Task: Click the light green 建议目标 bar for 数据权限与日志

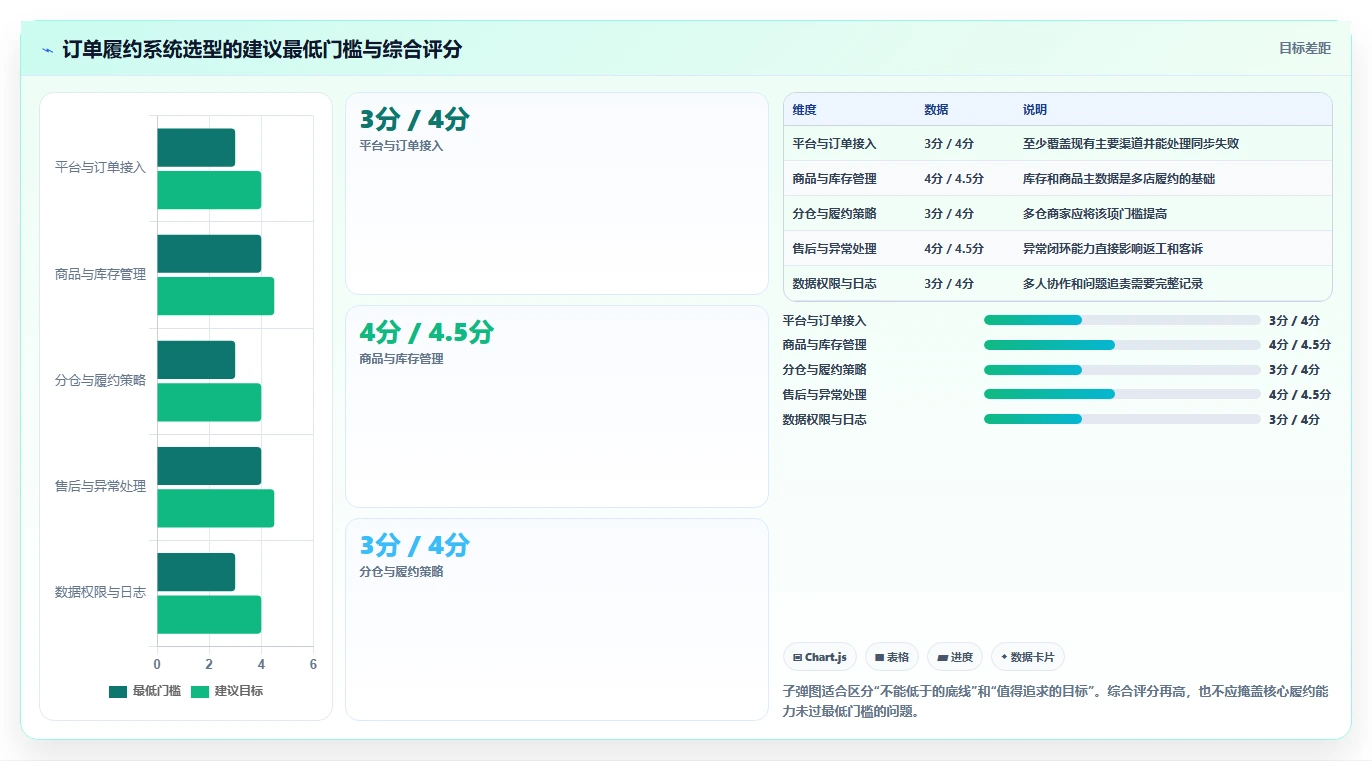Action: (209, 614)
